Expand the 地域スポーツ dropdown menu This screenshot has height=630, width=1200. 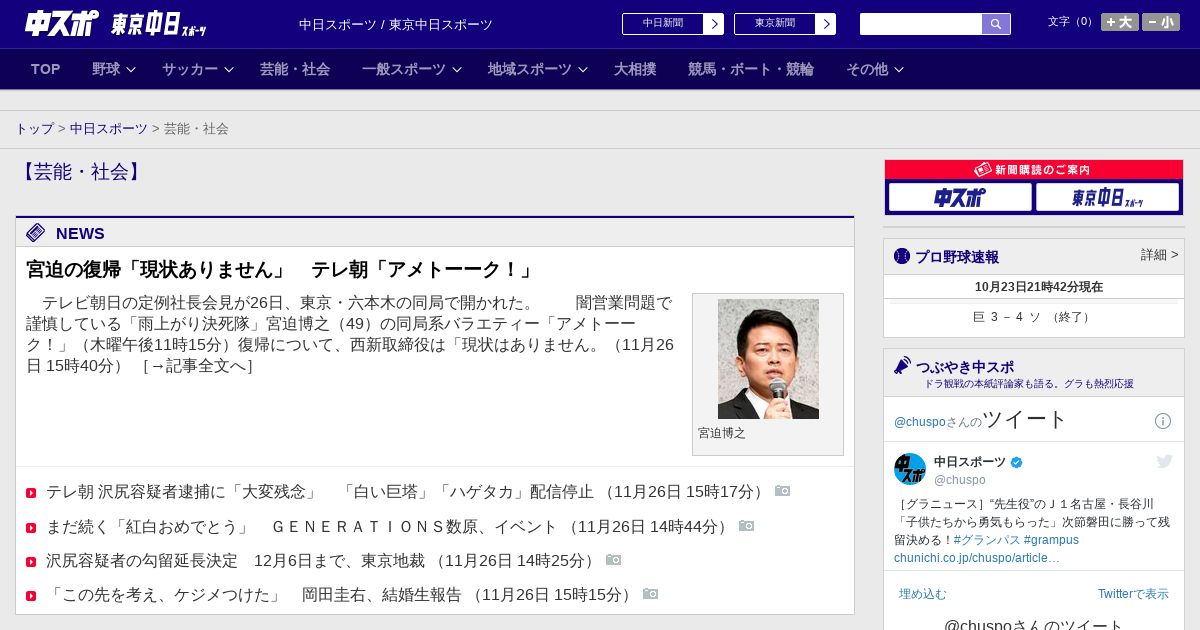coord(538,69)
